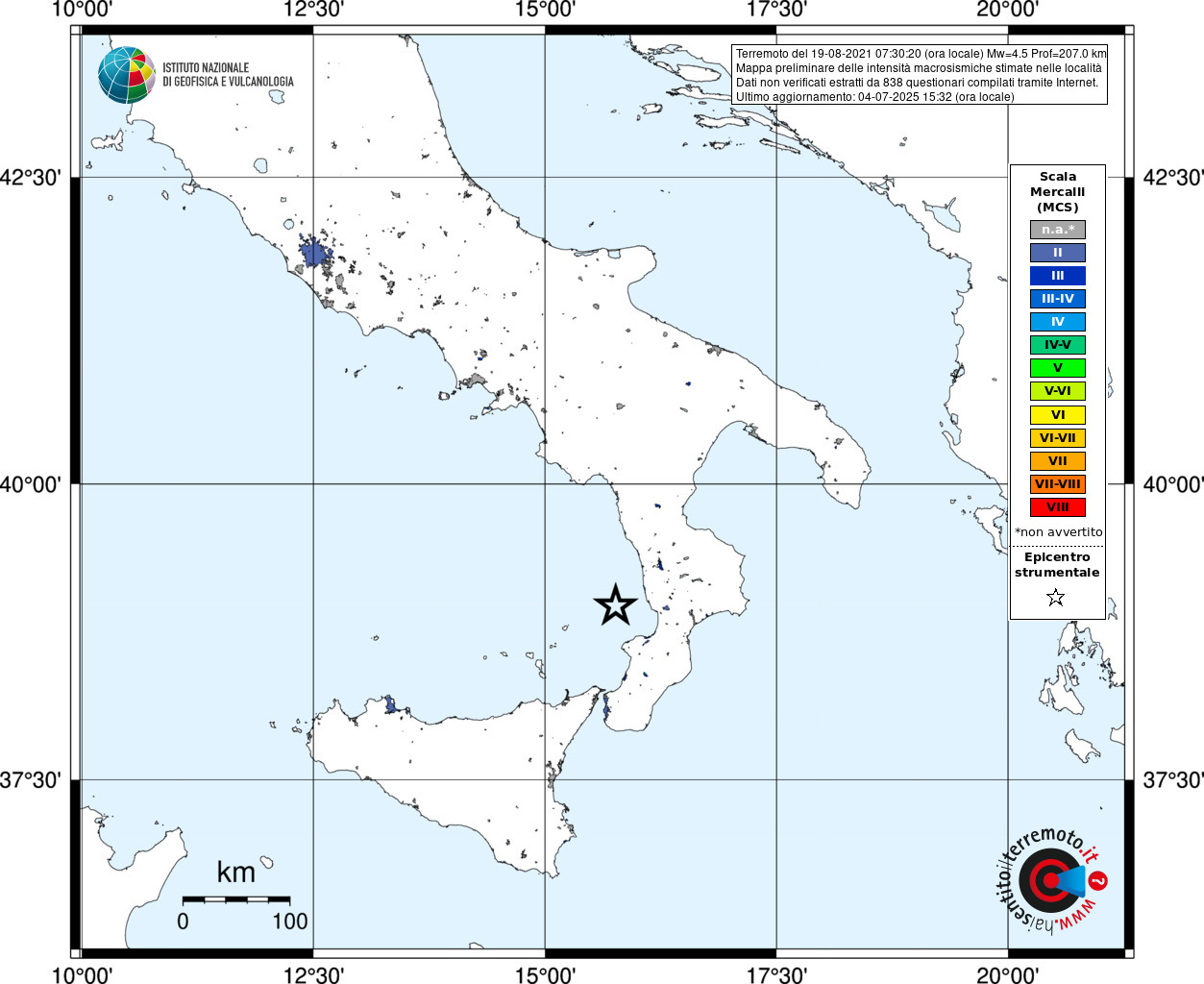The width and height of the screenshot is (1204, 984).
Task: Click the 'Ultimo aggiornamento' info line
Action: [x=874, y=97]
